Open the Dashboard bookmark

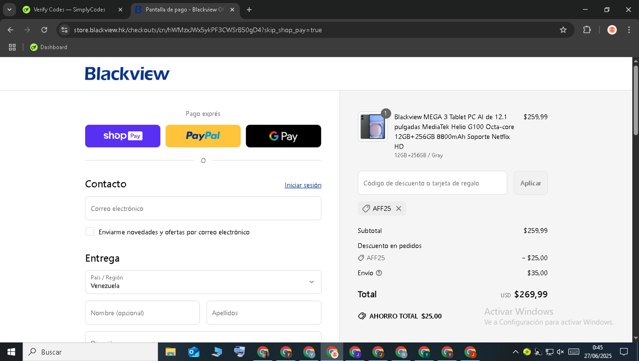point(48,47)
